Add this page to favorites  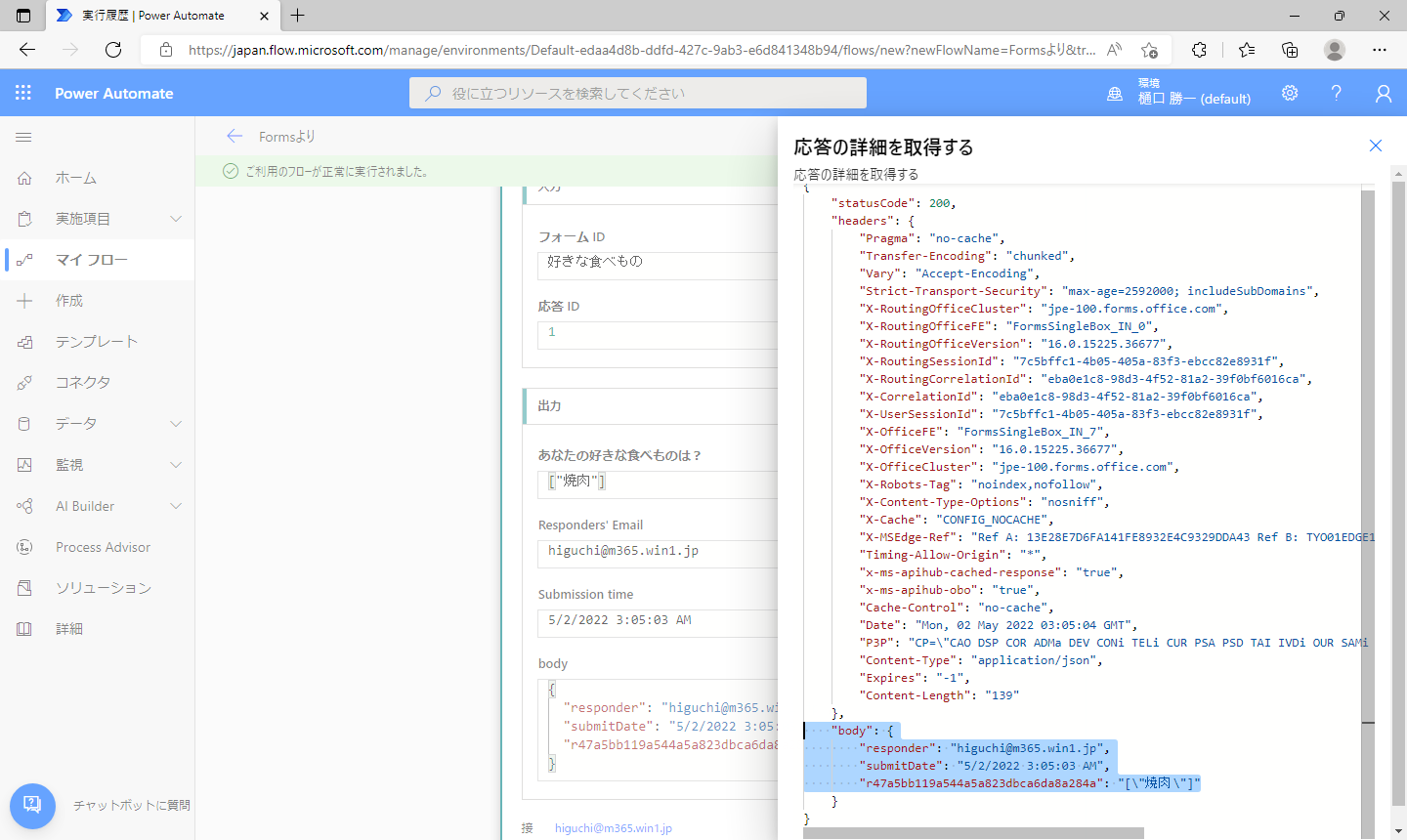[x=1150, y=50]
